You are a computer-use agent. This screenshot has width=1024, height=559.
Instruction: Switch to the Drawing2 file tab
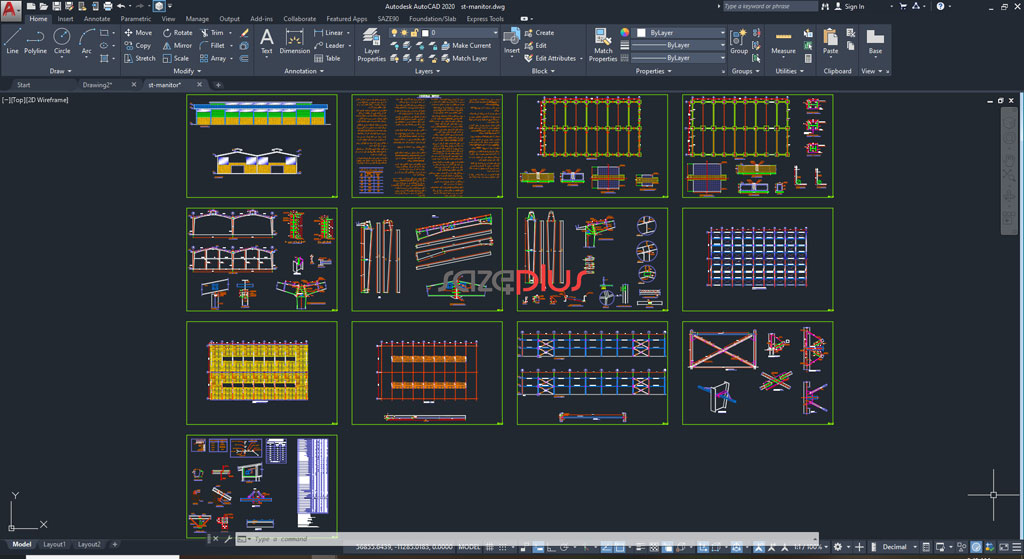click(97, 85)
